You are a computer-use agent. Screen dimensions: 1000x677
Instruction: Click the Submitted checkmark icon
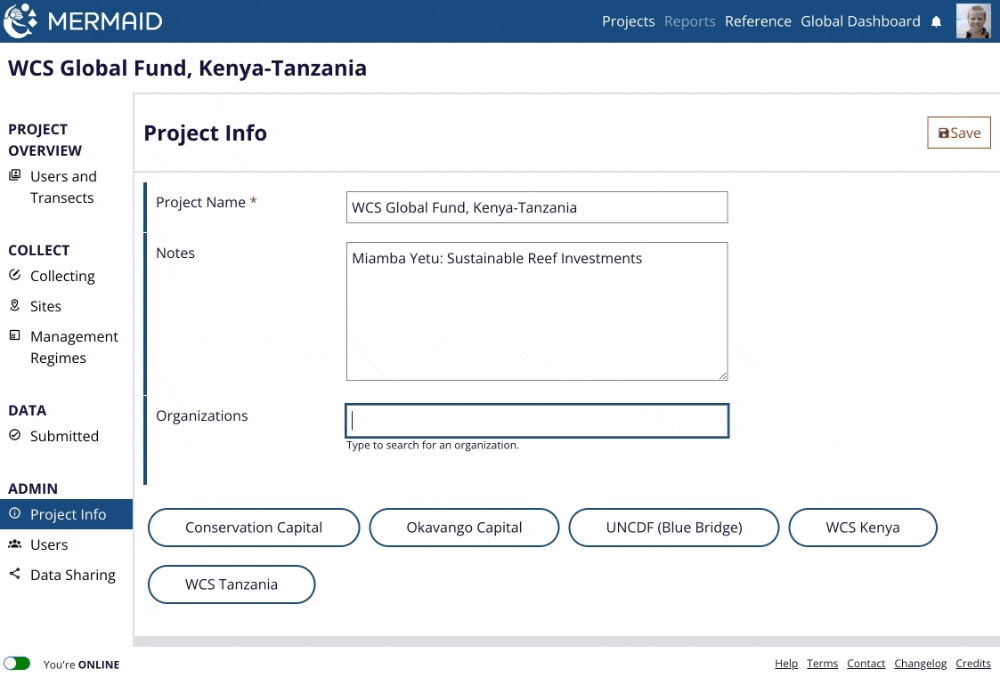pos(15,435)
